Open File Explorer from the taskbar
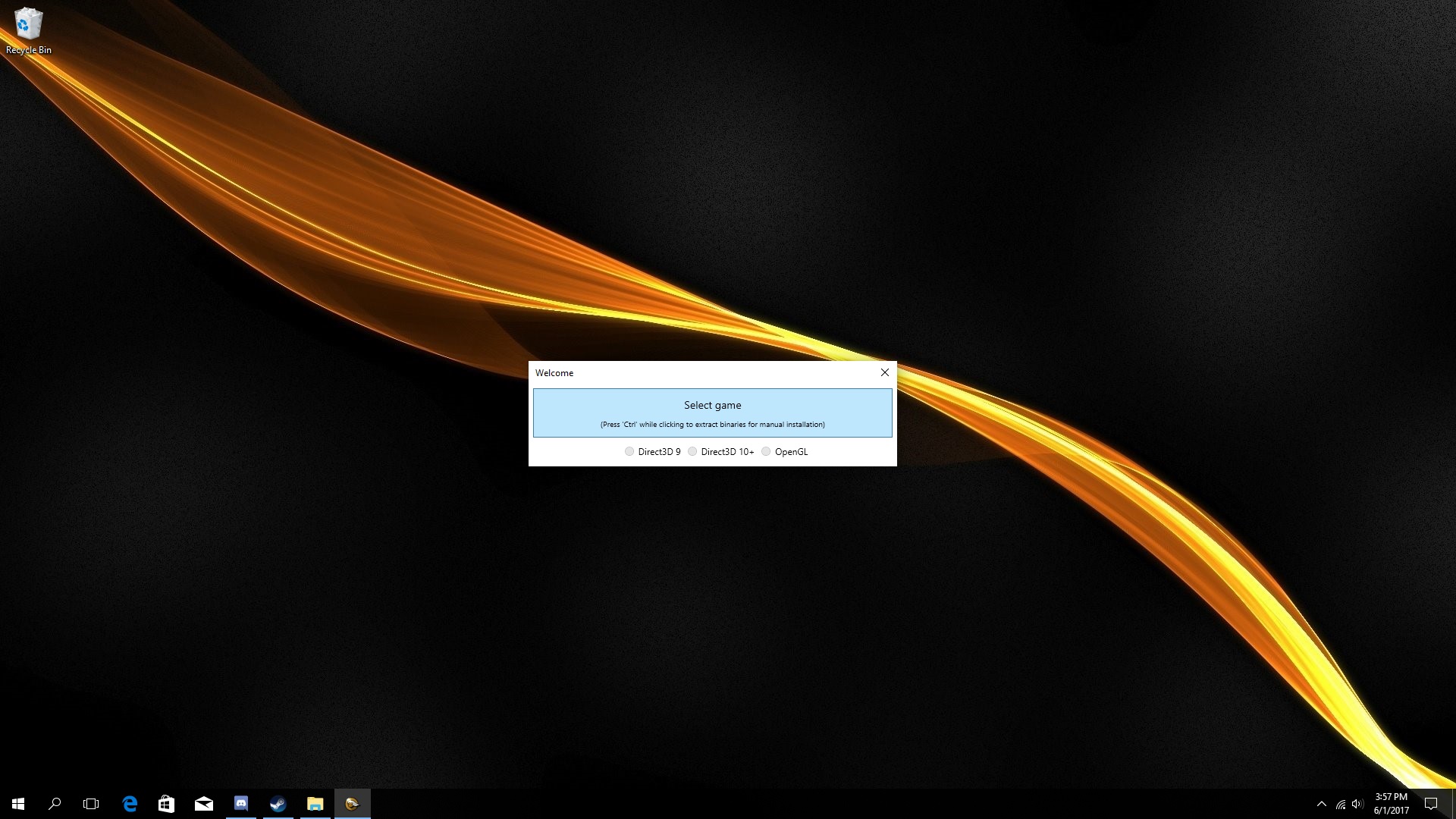The width and height of the screenshot is (1456, 819). point(315,804)
